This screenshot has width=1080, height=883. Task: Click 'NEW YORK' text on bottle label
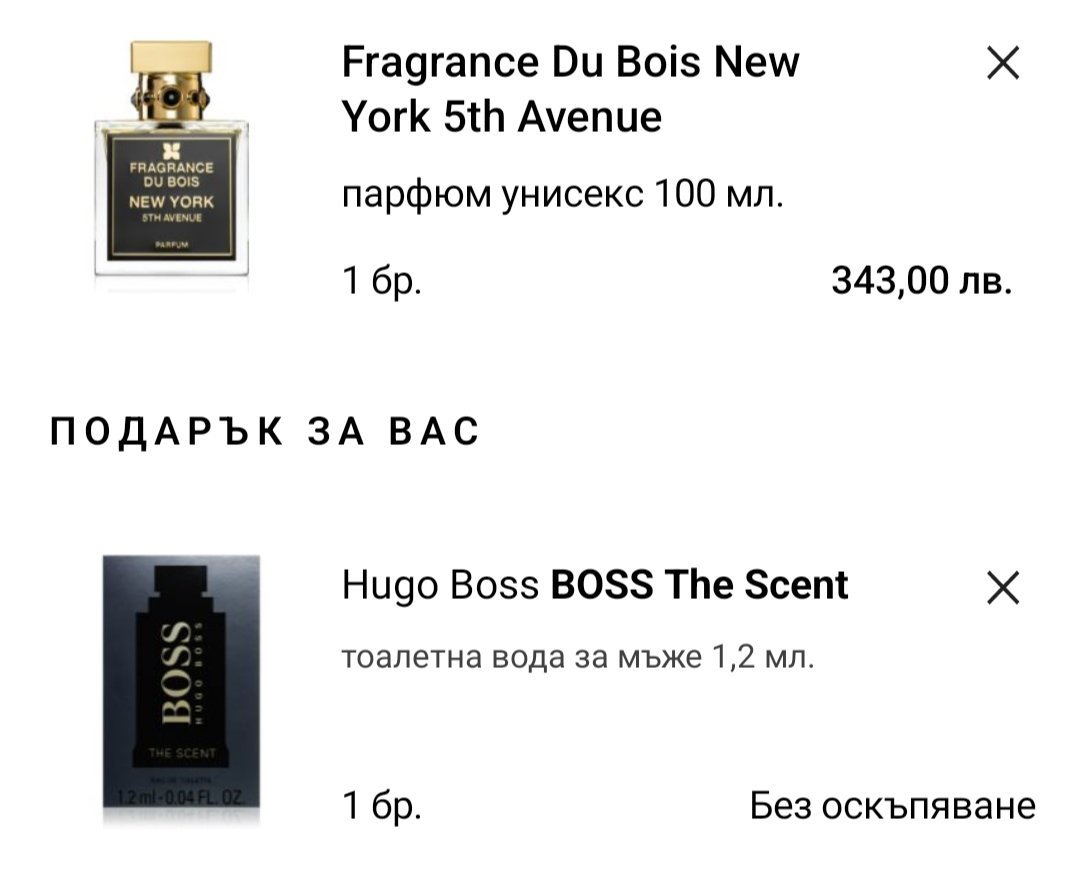(172, 202)
